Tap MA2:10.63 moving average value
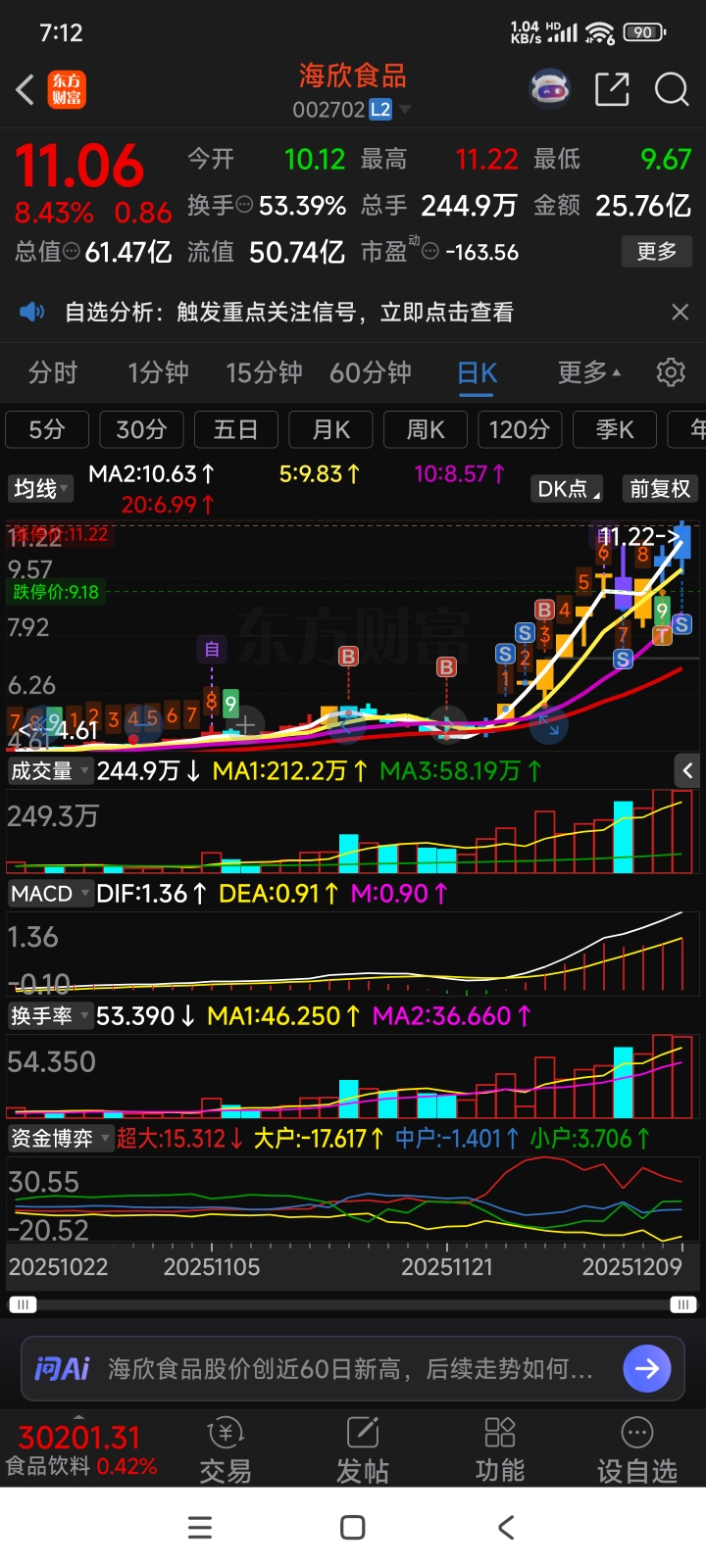The height and width of the screenshot is (1568, 706). click(x=151, y=474)
